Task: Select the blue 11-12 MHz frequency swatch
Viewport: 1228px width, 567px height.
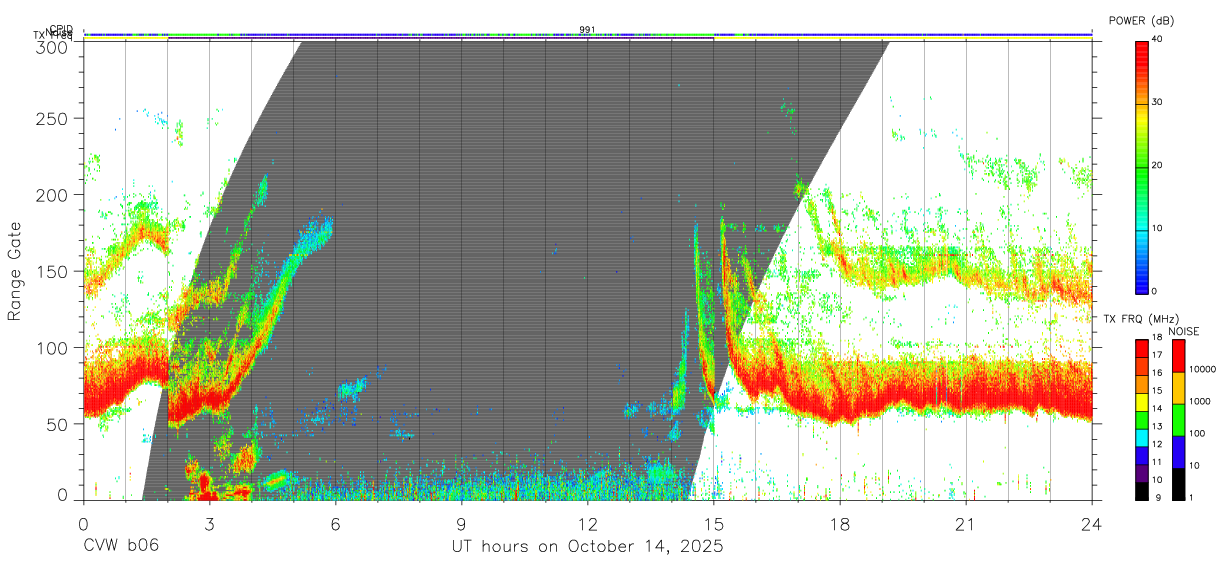Action: point(1142,456)
